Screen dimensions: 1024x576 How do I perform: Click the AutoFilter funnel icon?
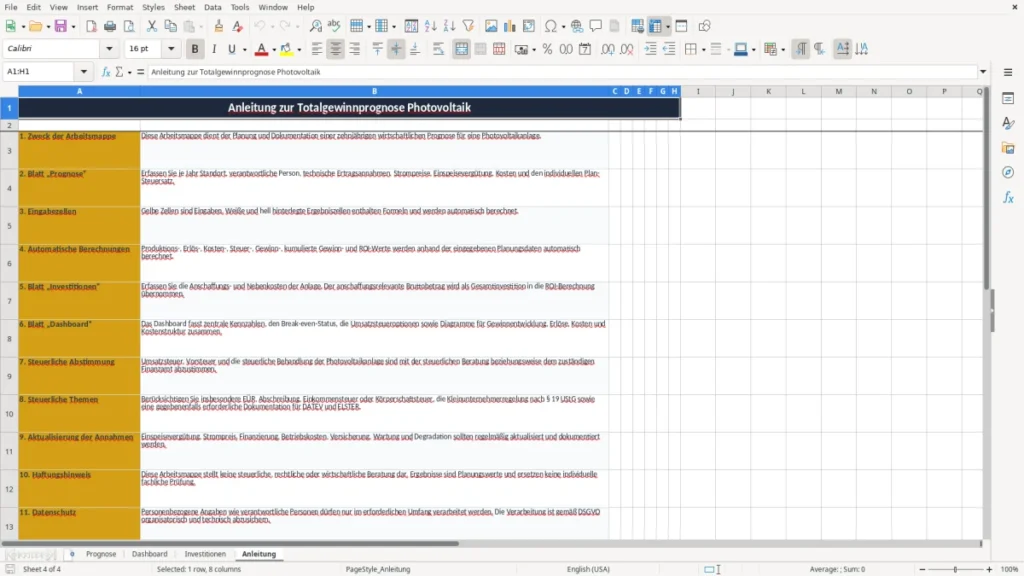[x=468, y=26]
